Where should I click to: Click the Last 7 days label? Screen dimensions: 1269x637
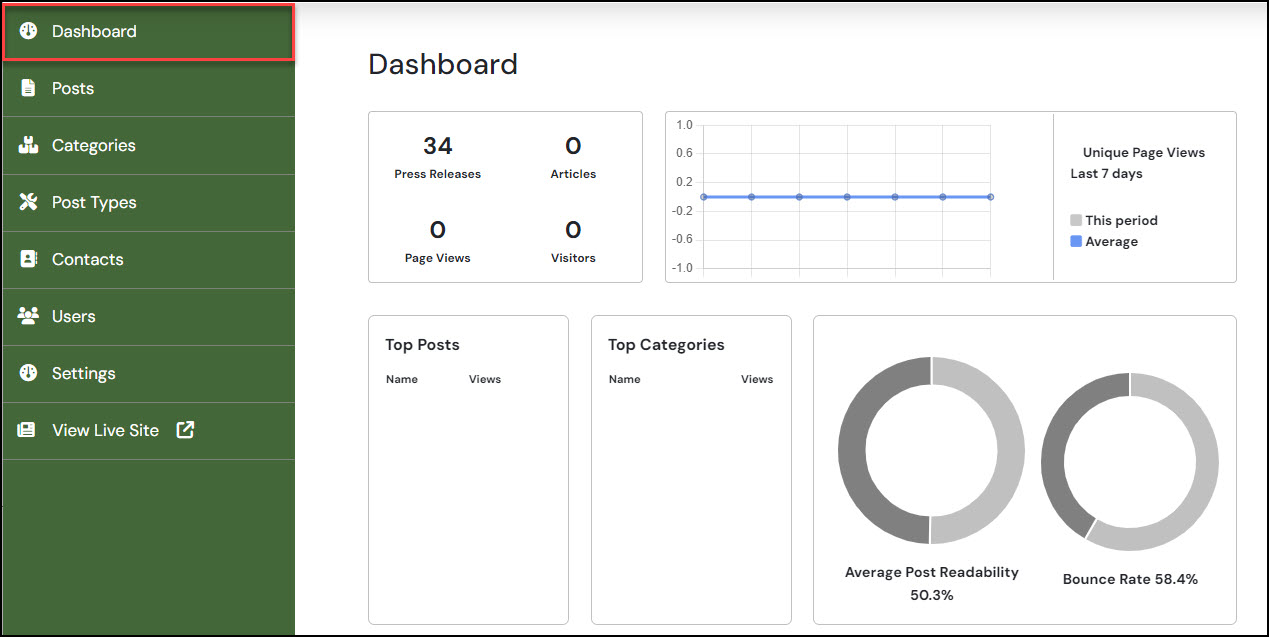pos(1106,173)
